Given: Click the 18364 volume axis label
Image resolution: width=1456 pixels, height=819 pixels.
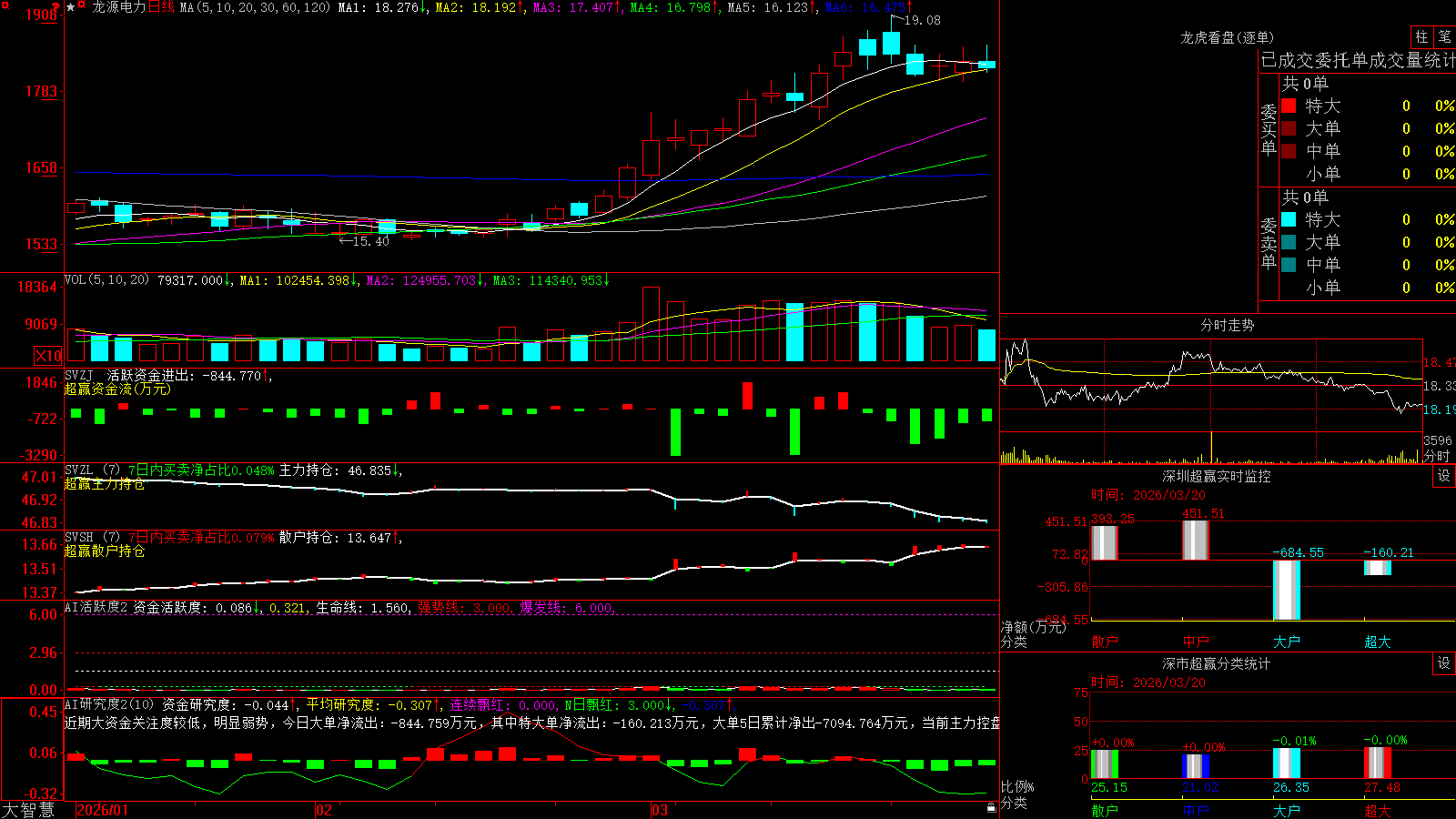Looking at the screenshot, I should tap(38, 287).
